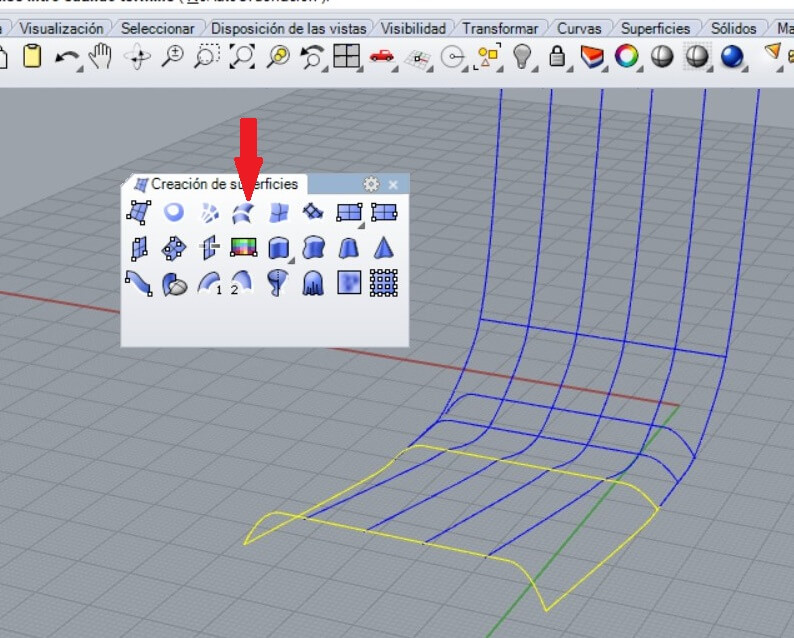Click the selection shapes icon with circle and square
The width and height of the screenshot is (794, 638).
[489, 56]
